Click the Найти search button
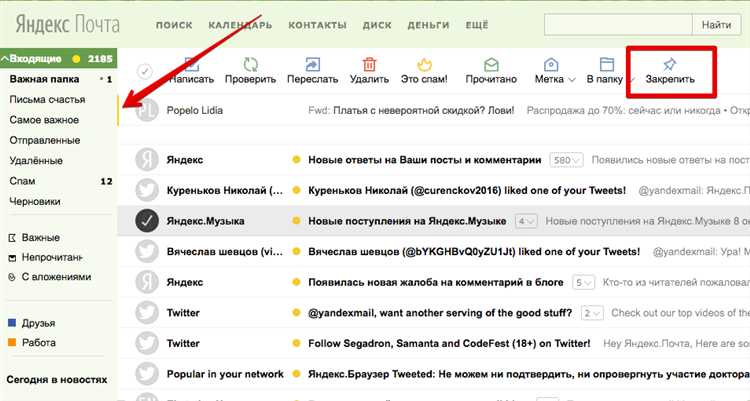Viewport: 750px width, 401px height. tap(716, 25)
